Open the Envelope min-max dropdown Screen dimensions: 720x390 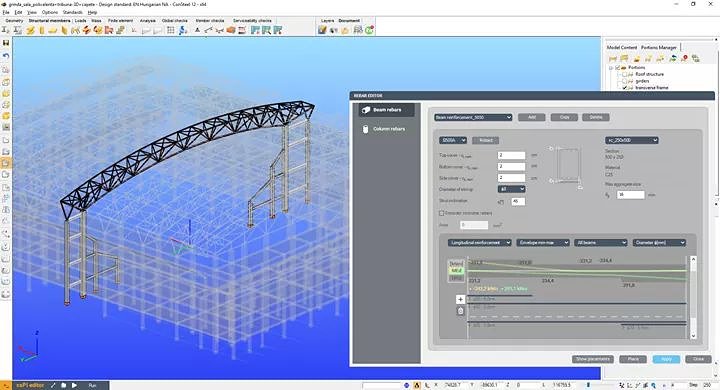click(x=543, y=243)
